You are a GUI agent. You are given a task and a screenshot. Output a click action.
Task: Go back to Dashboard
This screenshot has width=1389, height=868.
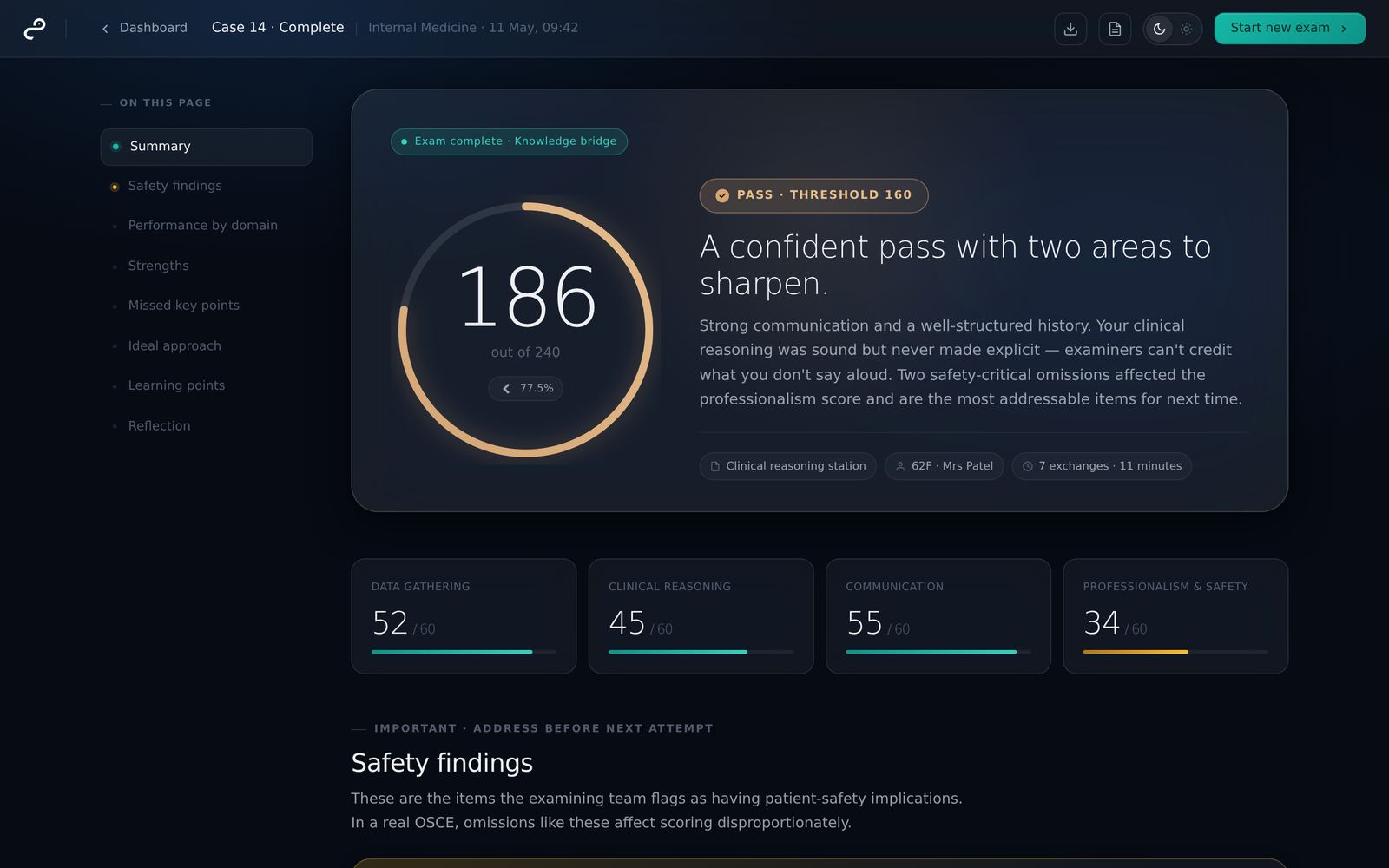point(144,28)
